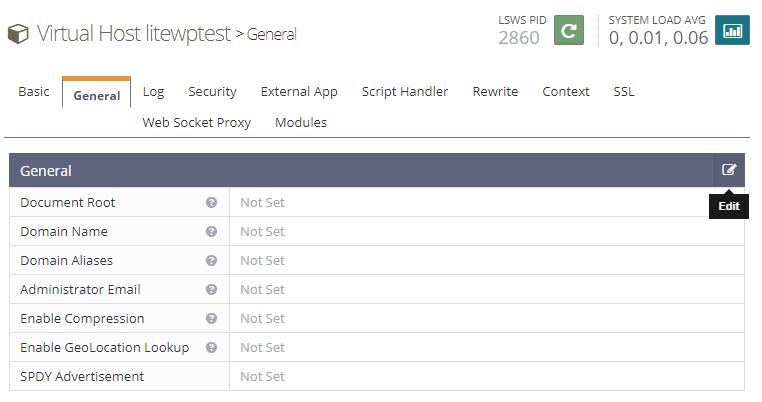Viewport: 762px width, 402px height.
Task: Show help for Enable GeoLocation Lookup
Action: coord(211,347)
